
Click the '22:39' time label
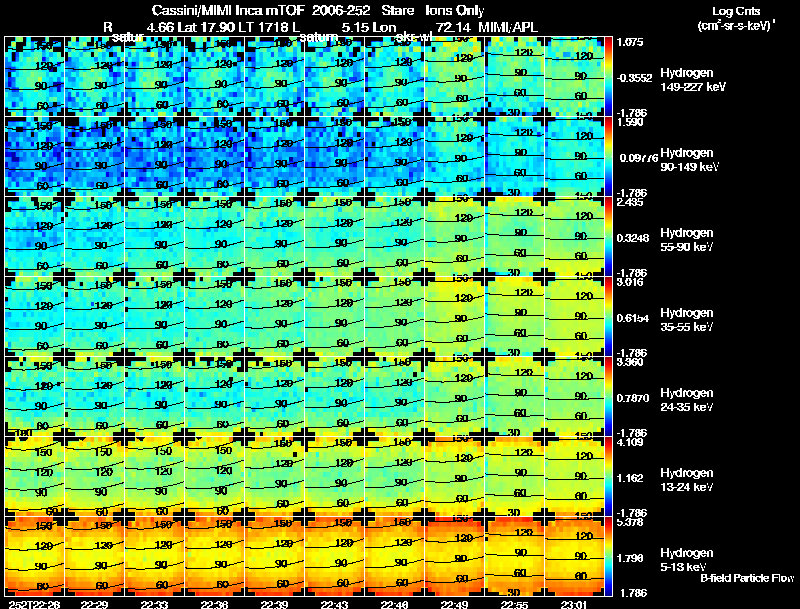[274, 604]
